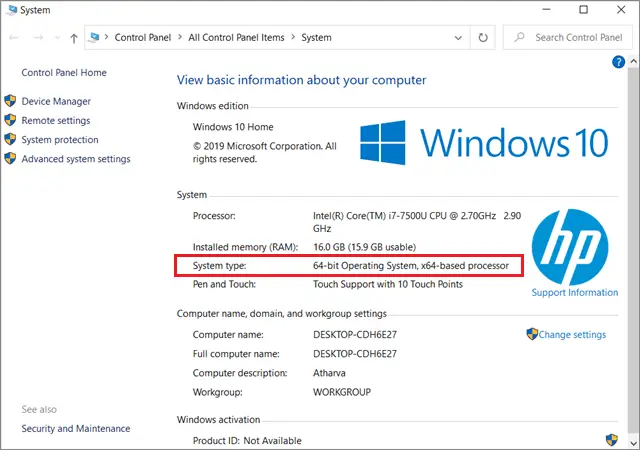This screenshot has width=640, height=450.
Task: Click the Forward navigation arrow
Action: click(38, 38)
